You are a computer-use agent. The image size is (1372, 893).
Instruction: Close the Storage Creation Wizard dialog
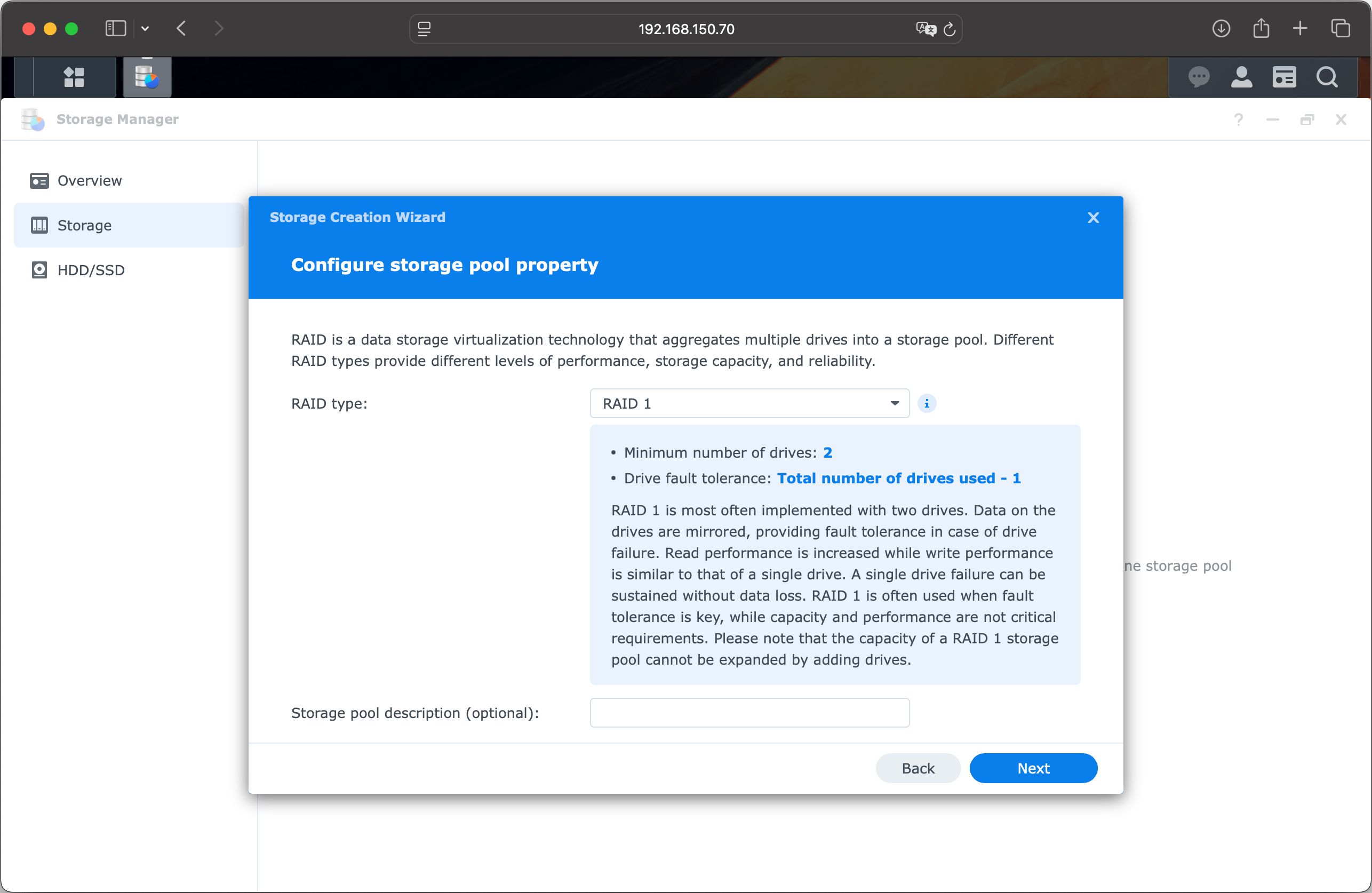[x=1093, y=217]
